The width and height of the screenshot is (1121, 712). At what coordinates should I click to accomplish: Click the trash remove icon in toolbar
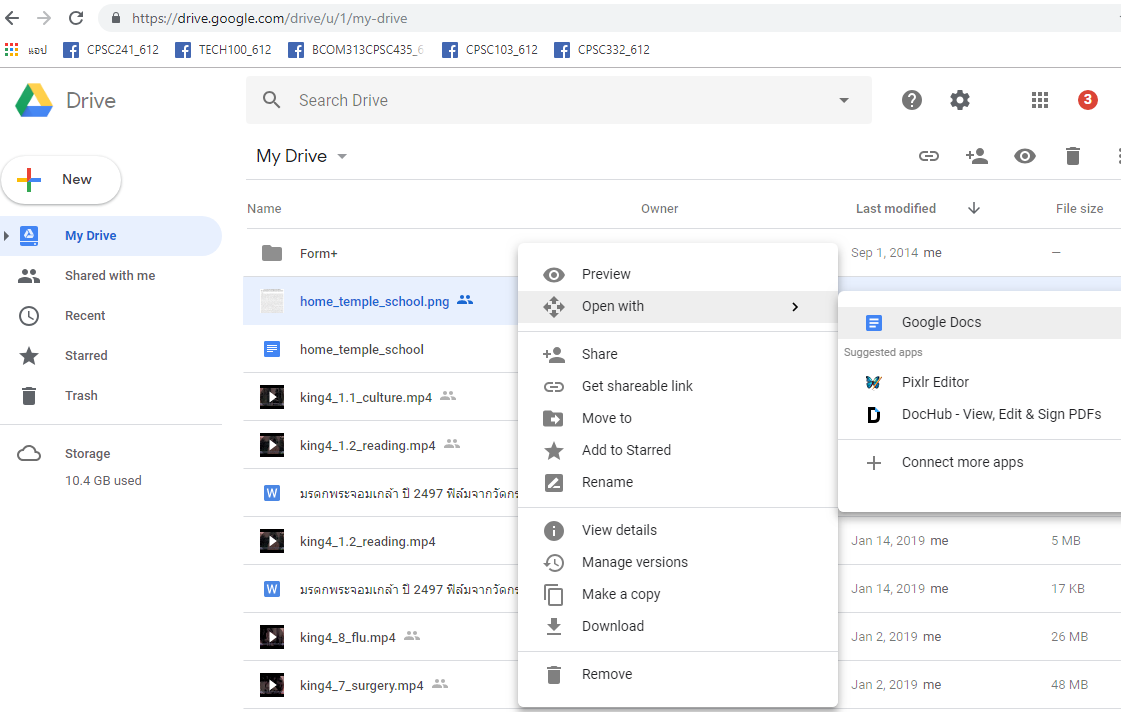click(1073, 156)
